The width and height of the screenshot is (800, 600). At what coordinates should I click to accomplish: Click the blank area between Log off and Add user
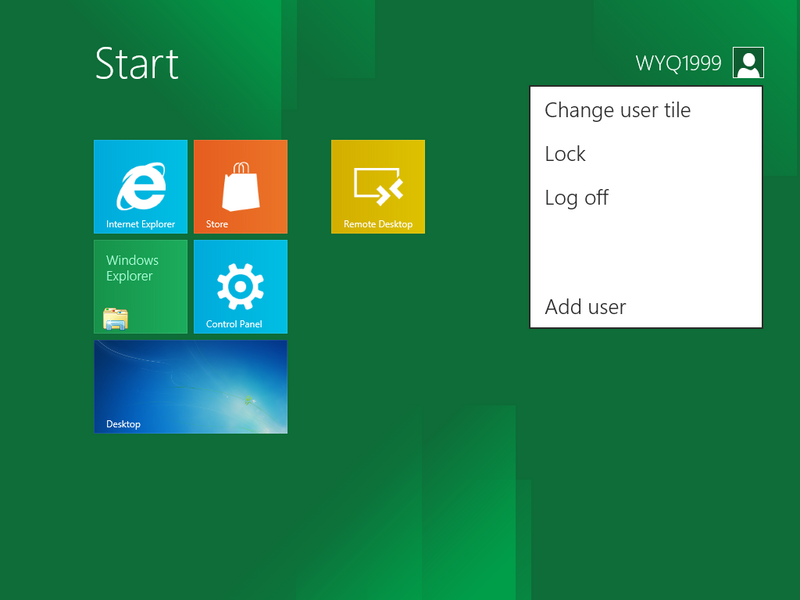pos(646,253)
